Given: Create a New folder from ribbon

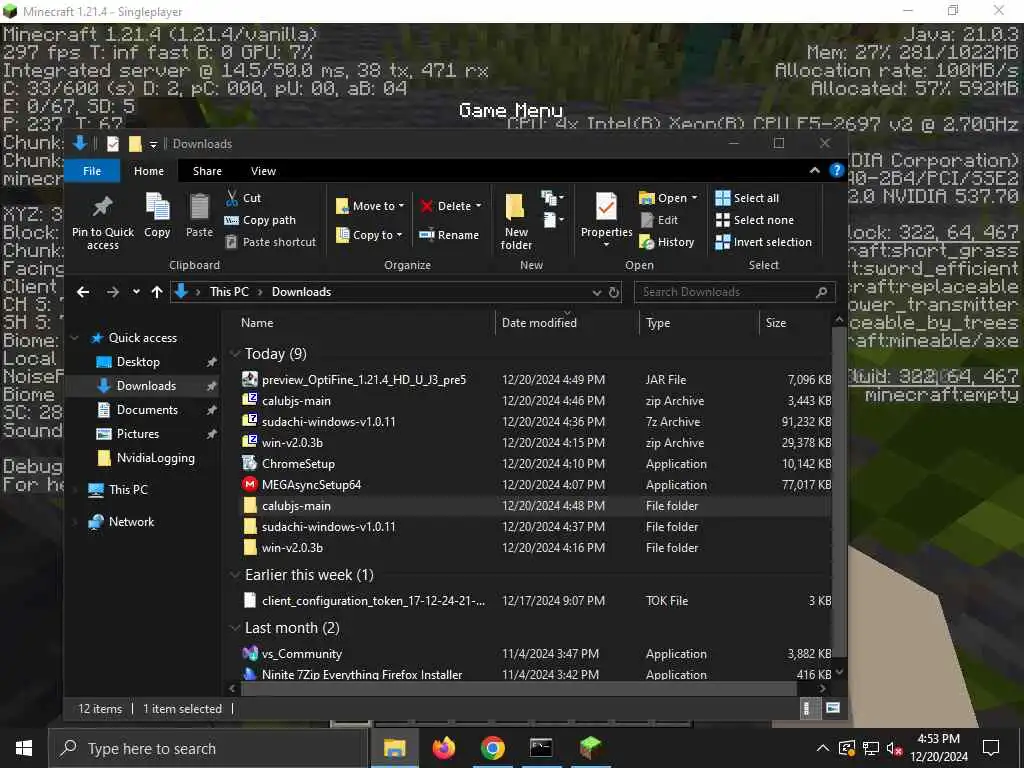Looking at the screenshot, I should point(516,221).
